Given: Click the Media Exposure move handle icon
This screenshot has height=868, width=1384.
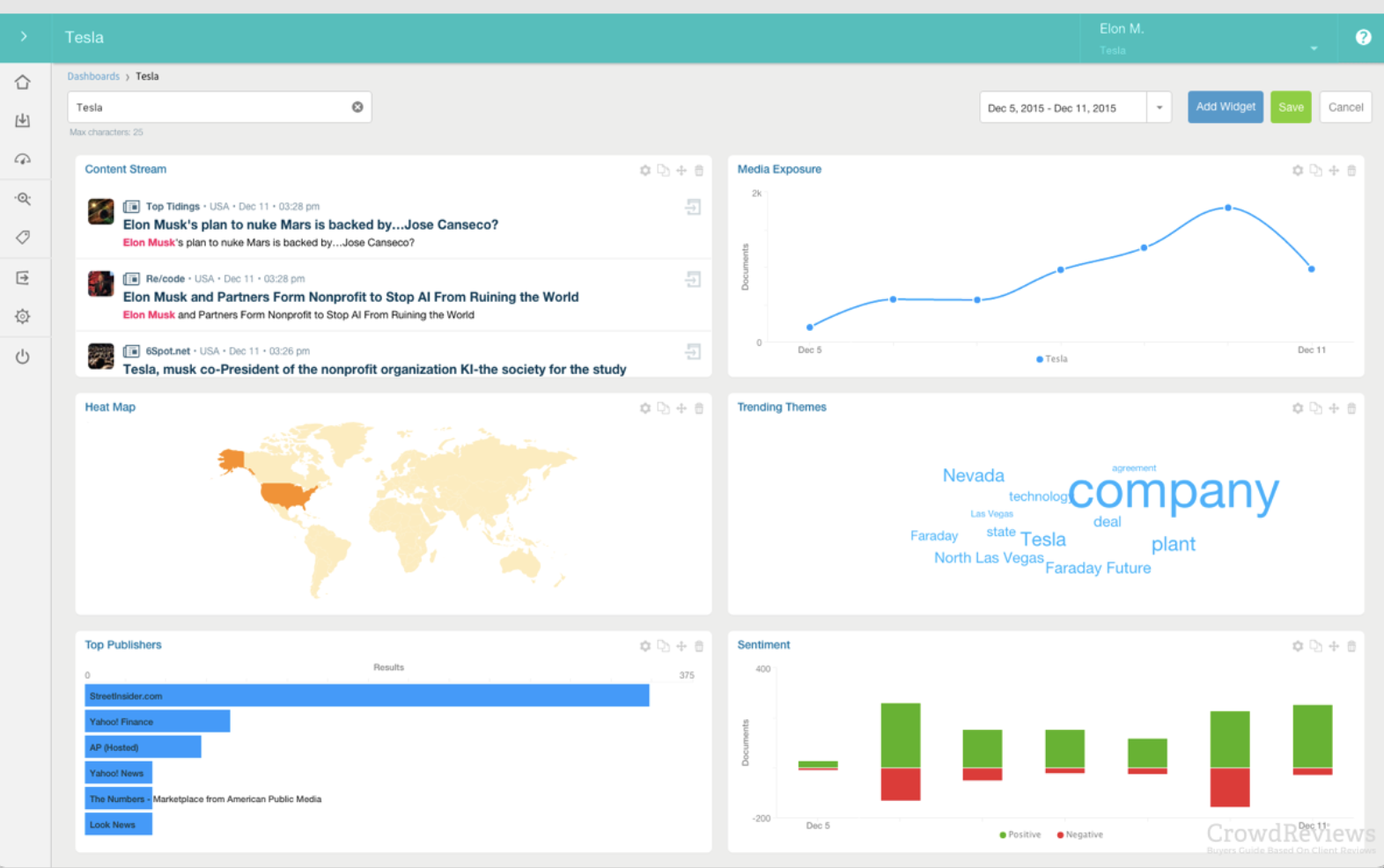Looking at the screenshot, I should (1334, 171).
